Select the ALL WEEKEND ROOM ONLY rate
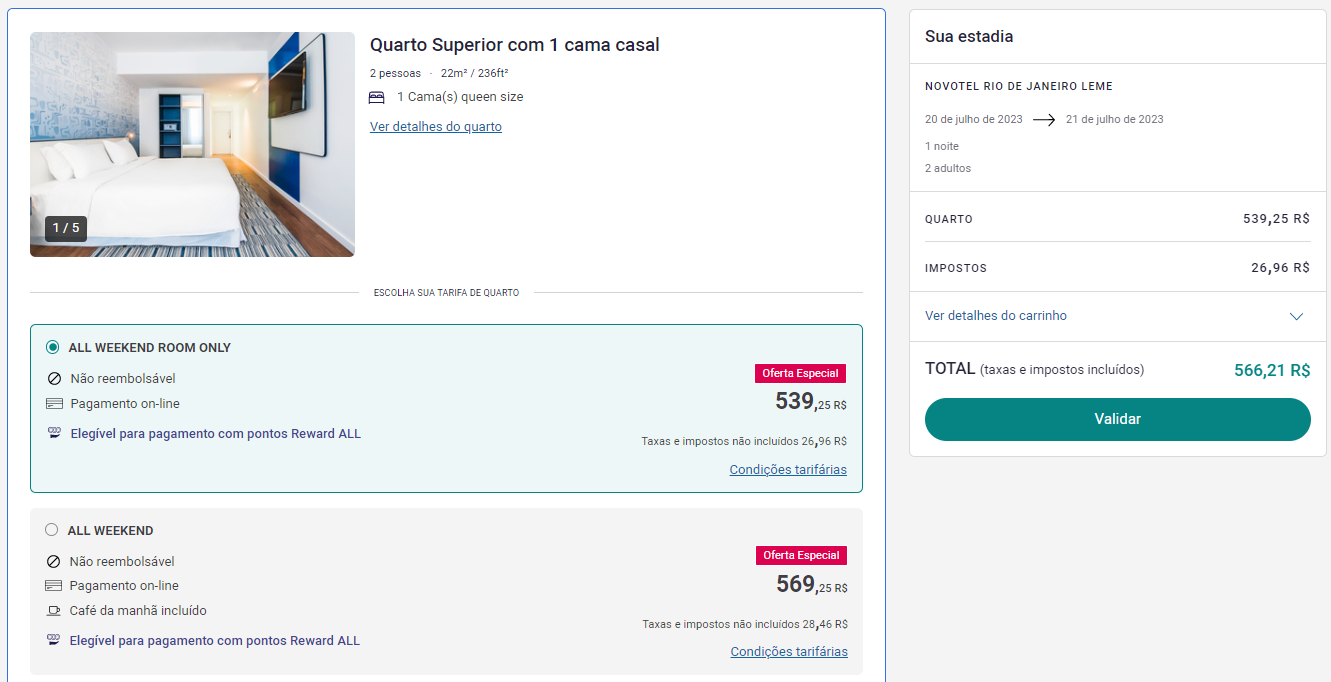The image size is (1331, 682). (53, 348)
